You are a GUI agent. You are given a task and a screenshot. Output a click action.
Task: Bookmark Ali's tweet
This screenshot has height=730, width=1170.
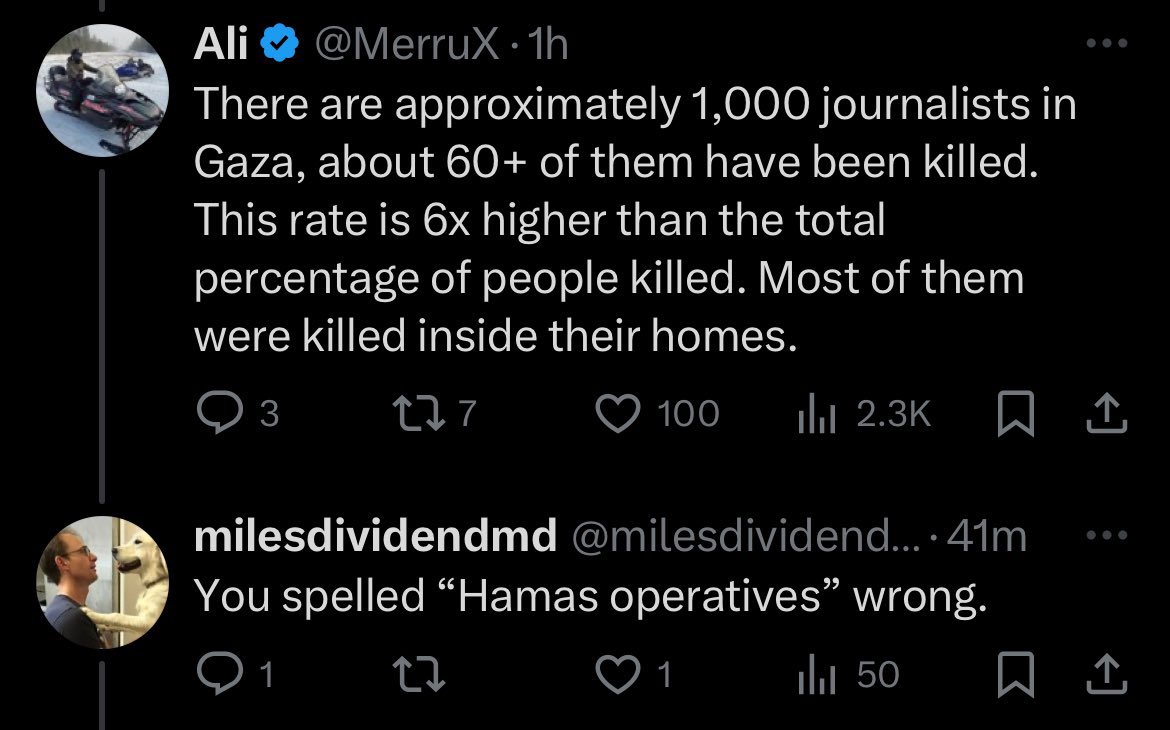click(x=1016, y=414)
